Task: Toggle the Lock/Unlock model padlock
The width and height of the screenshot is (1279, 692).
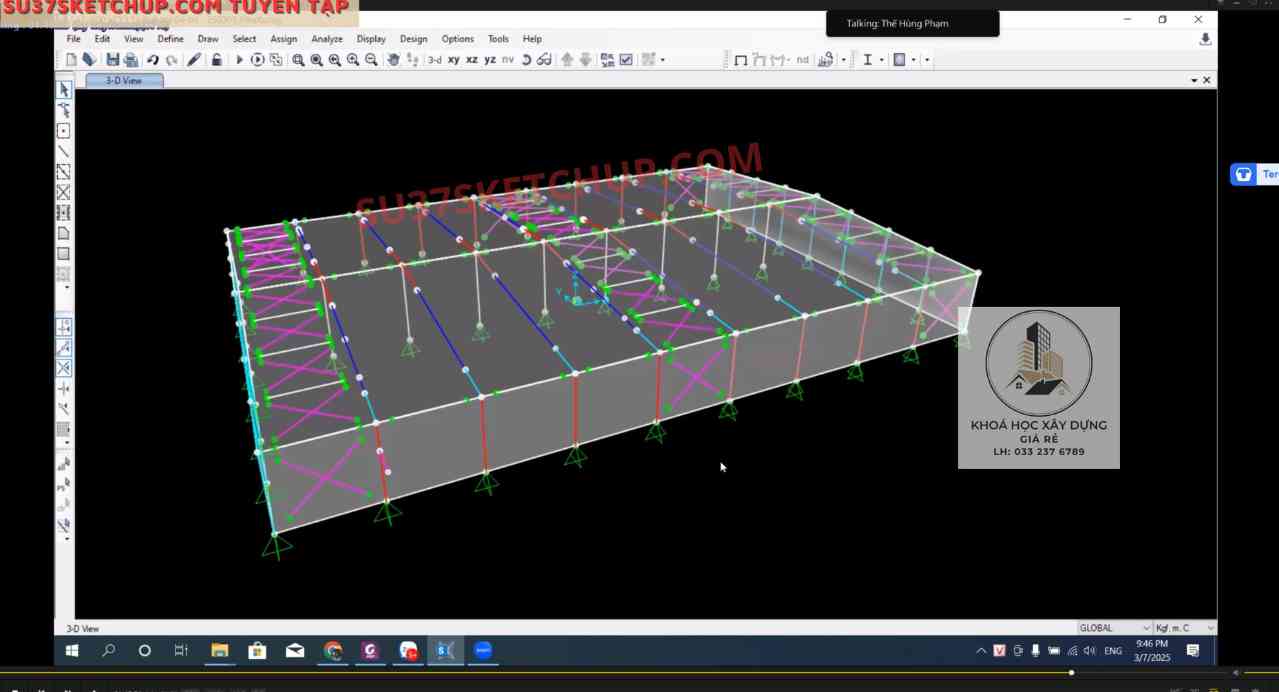Action: [x=216, y=60]
